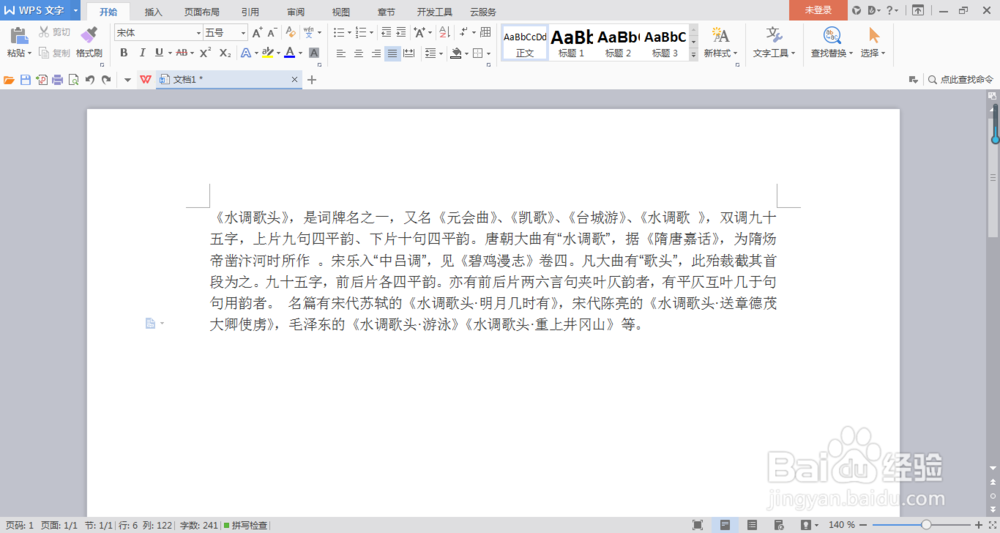Open the 引用 tab
Image resolution: width=1000 pixels, height=533 pixels.
coord(250,11)
